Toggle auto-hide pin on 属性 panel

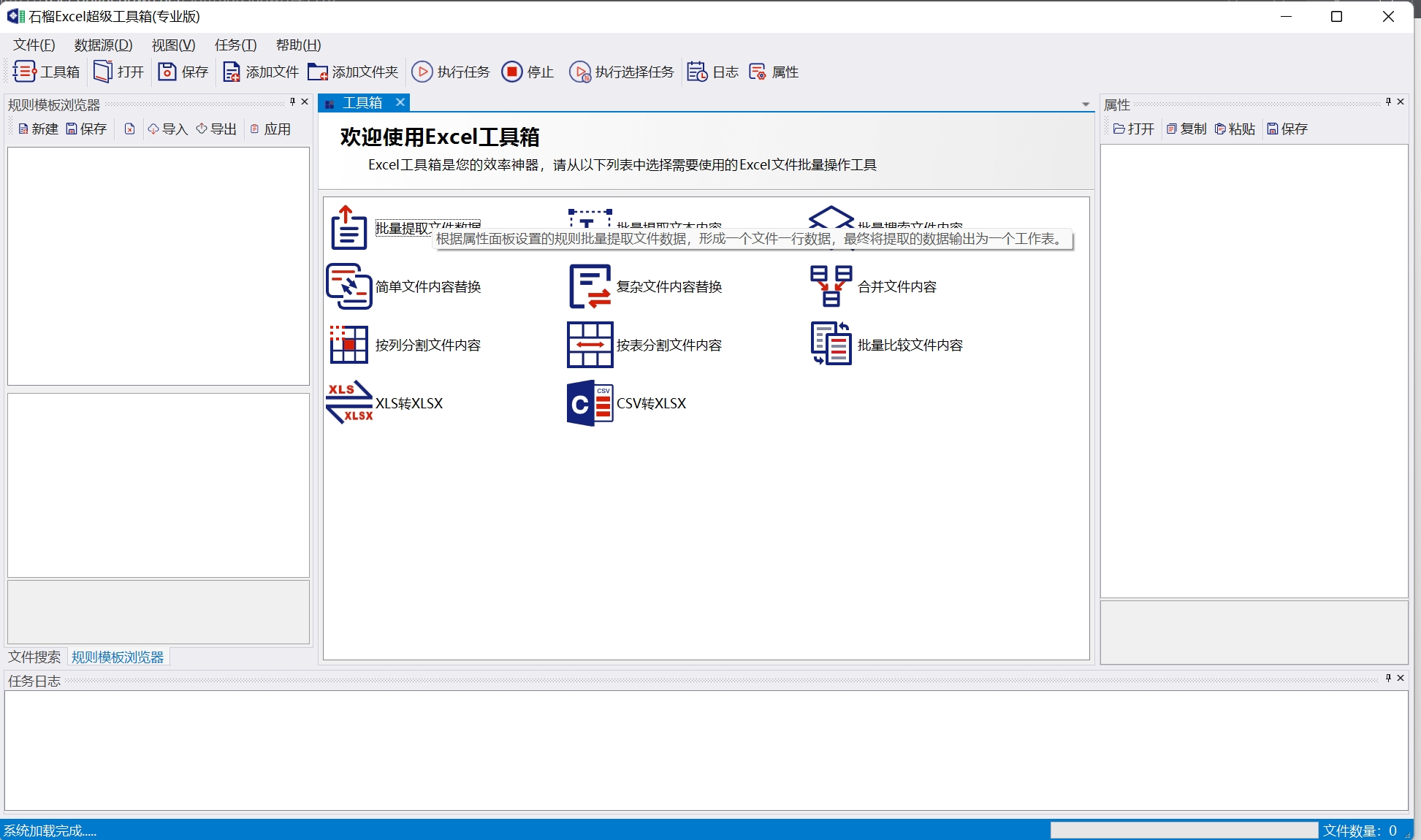coord(1388,102)
